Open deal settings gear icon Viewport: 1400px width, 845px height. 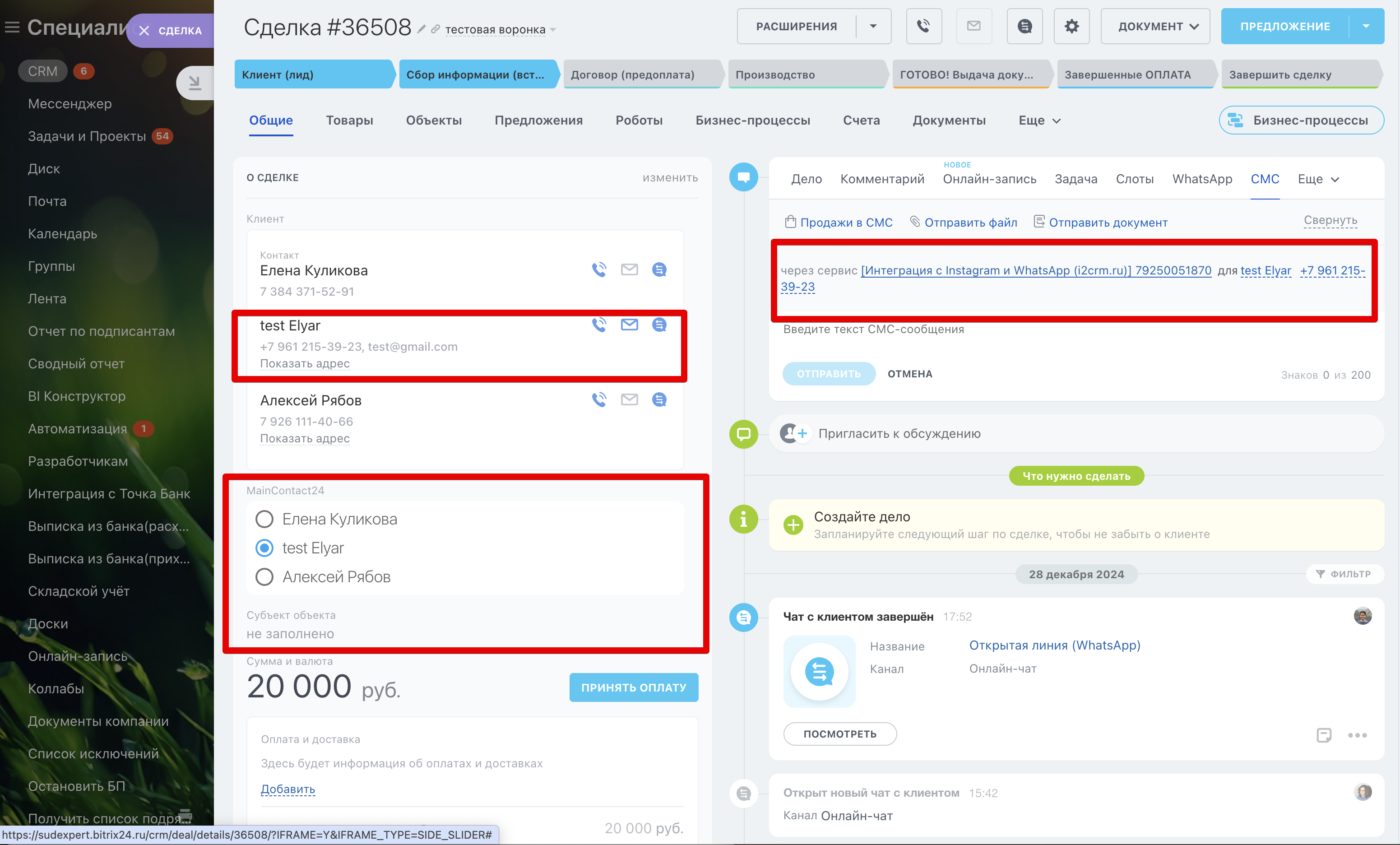(x=1071, y=26)
